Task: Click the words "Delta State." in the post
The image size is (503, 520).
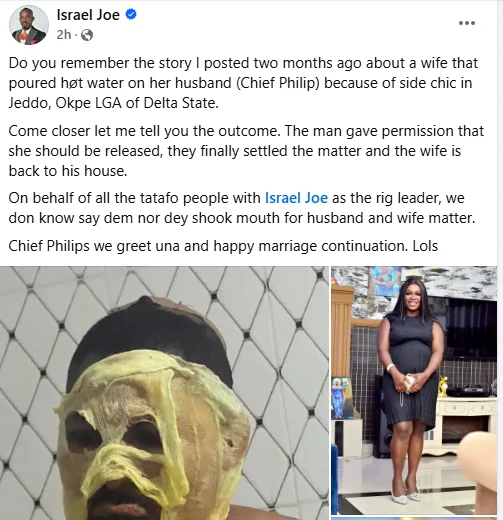Action: click(181, 103)
